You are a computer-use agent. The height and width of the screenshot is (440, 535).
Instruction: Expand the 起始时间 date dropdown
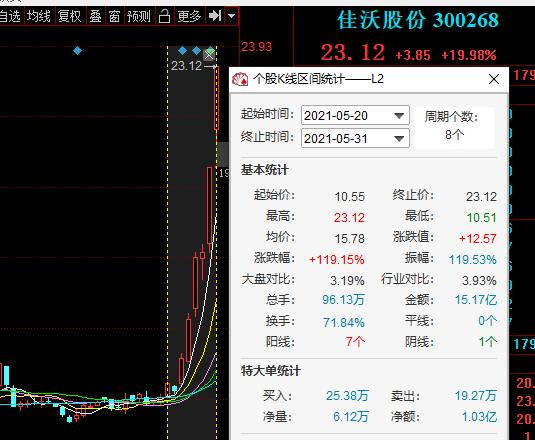coord(399,116)
